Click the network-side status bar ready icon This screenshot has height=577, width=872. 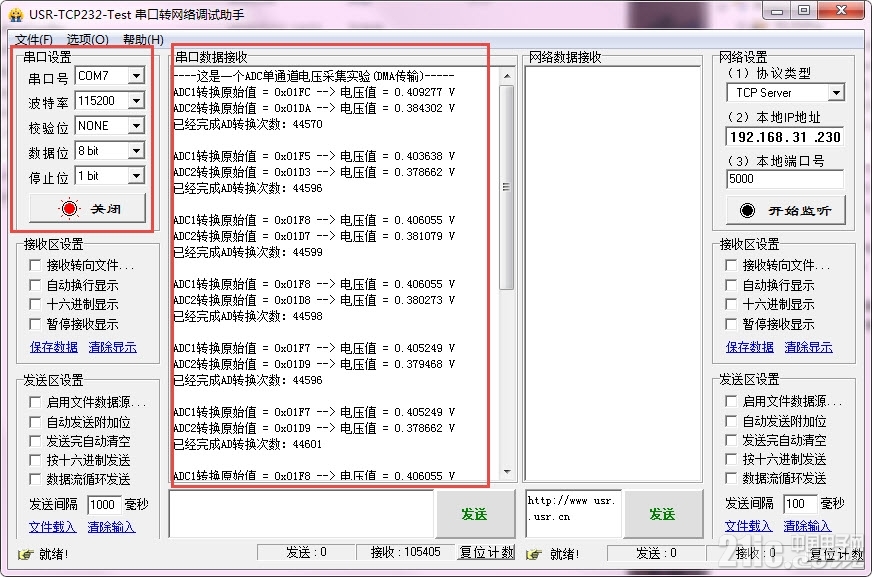click(x=534, y=554)
